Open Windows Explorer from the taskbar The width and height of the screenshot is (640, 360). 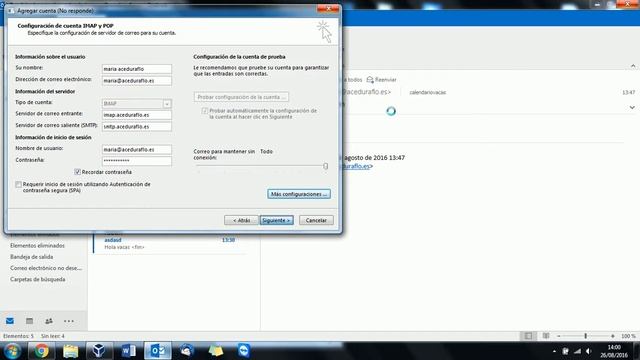(x=71, y=351)
